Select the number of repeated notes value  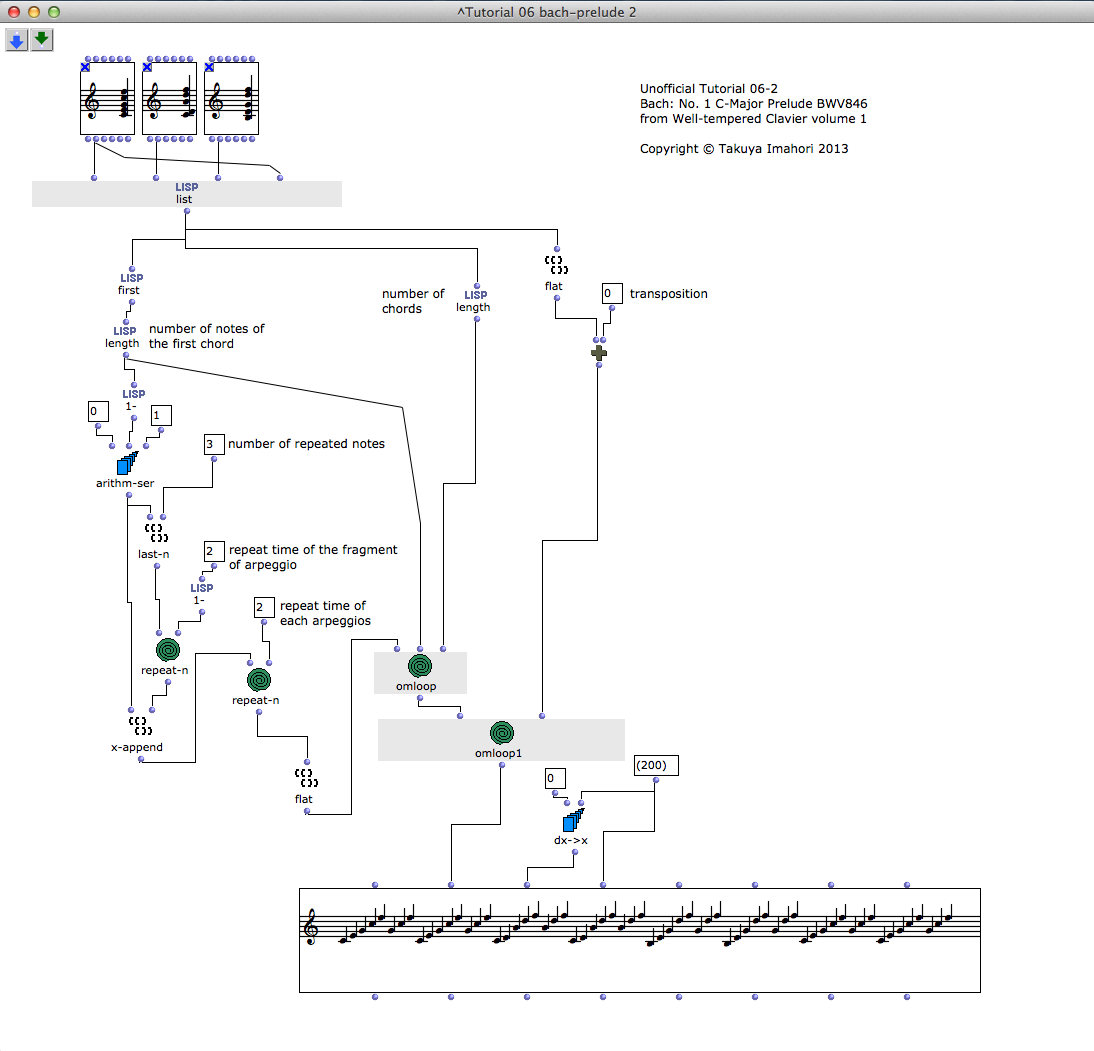(214, 444)
